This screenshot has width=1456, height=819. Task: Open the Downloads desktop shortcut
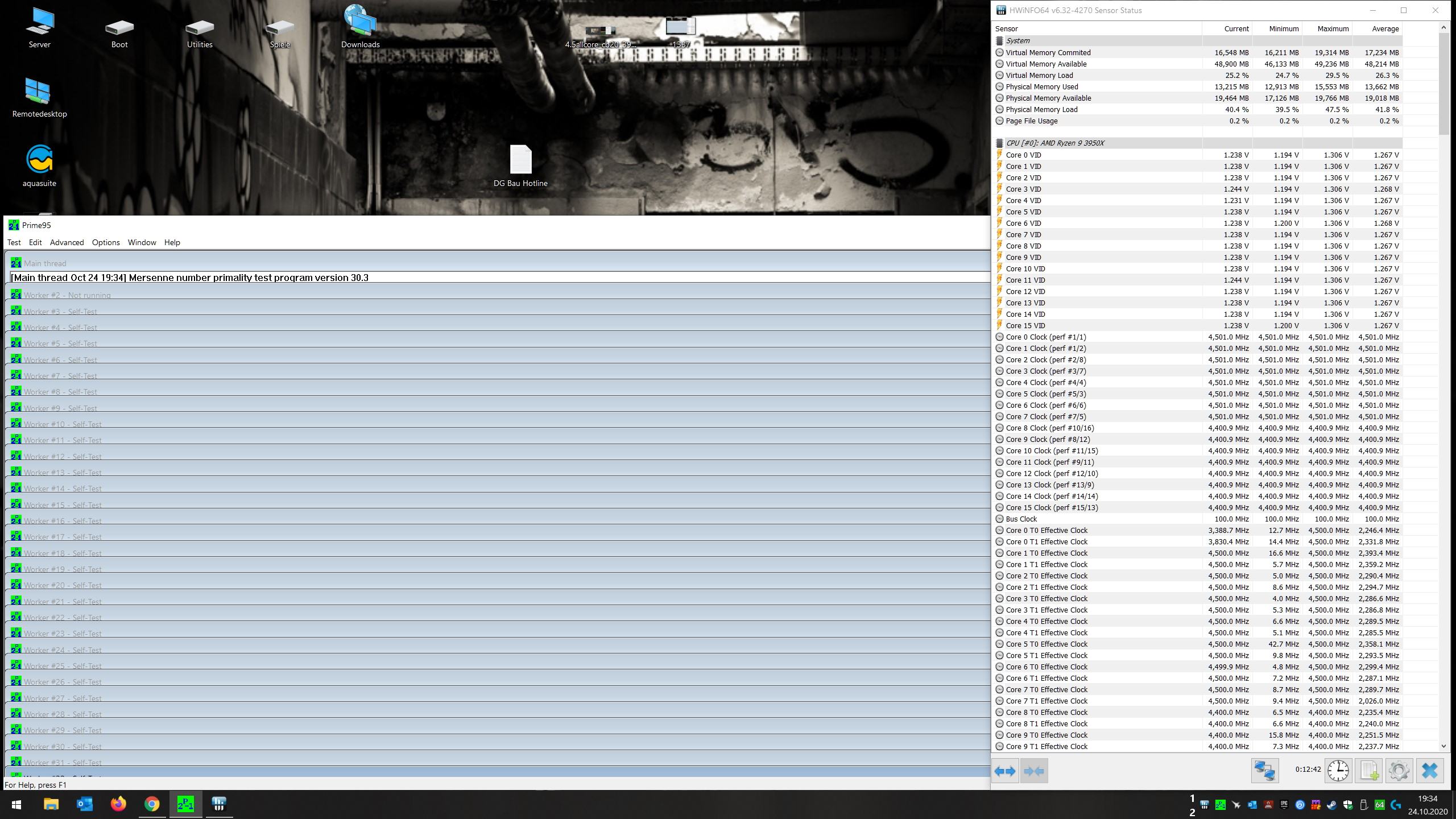pos(361,27)
